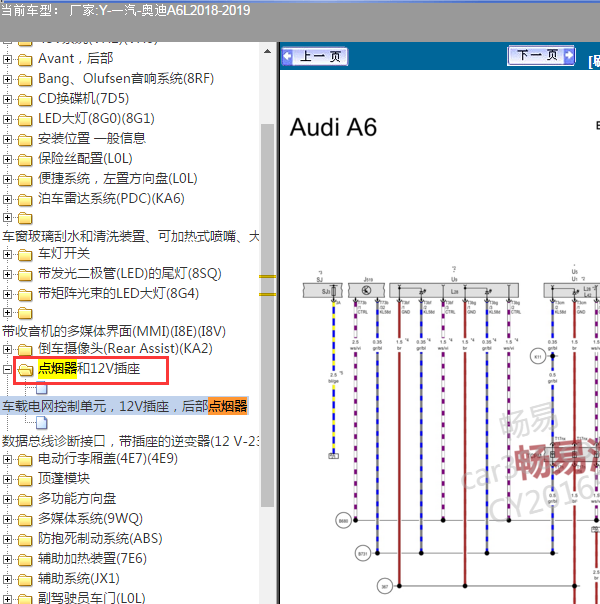Open folder icon of Avant，后部
600x604 pixels.
(x=25, y=60)
